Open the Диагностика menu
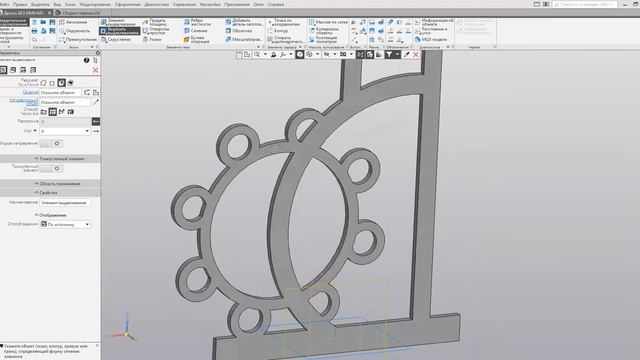This screenshot has height=360, width=640. pos(156,4)
